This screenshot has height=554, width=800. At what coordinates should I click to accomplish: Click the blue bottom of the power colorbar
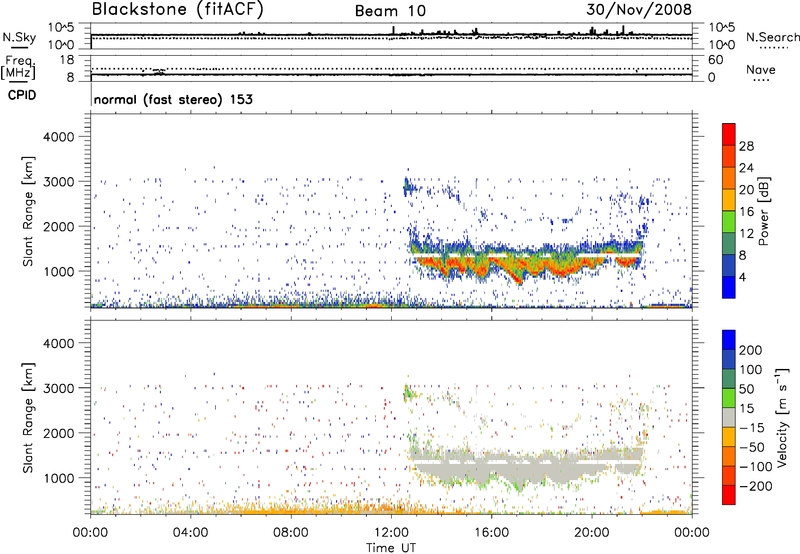(729, 287)
